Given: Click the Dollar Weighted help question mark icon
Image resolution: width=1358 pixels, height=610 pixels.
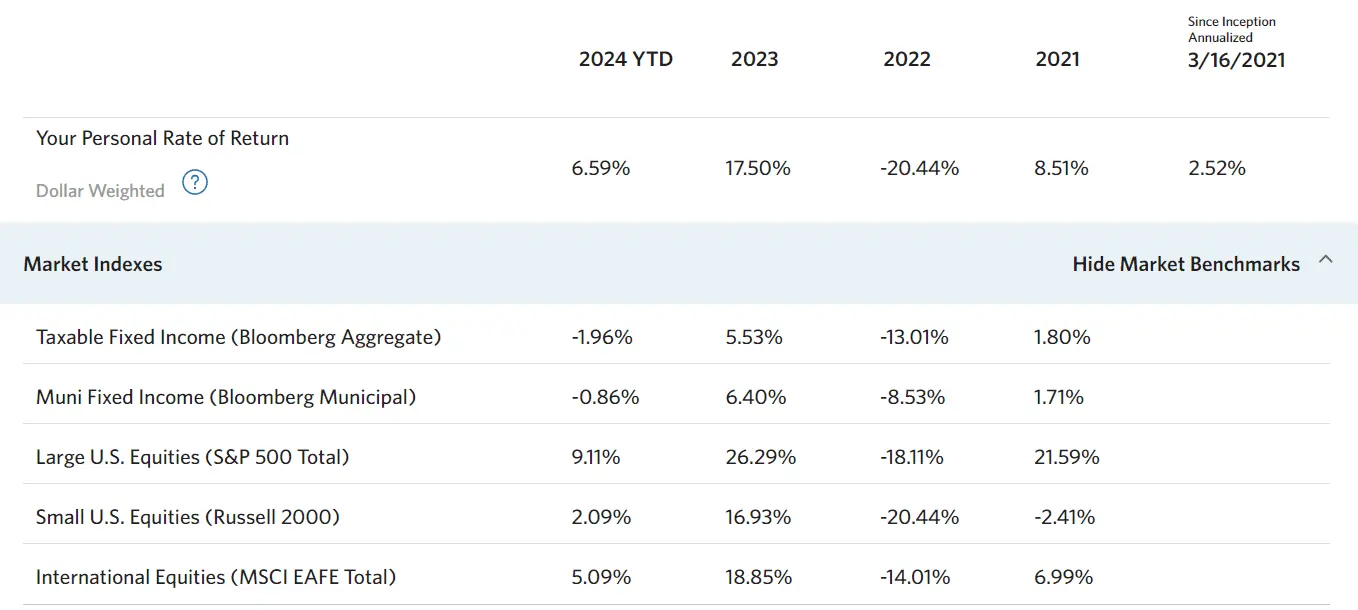Looking at the screenshot, I should click(x=195, y=182).
